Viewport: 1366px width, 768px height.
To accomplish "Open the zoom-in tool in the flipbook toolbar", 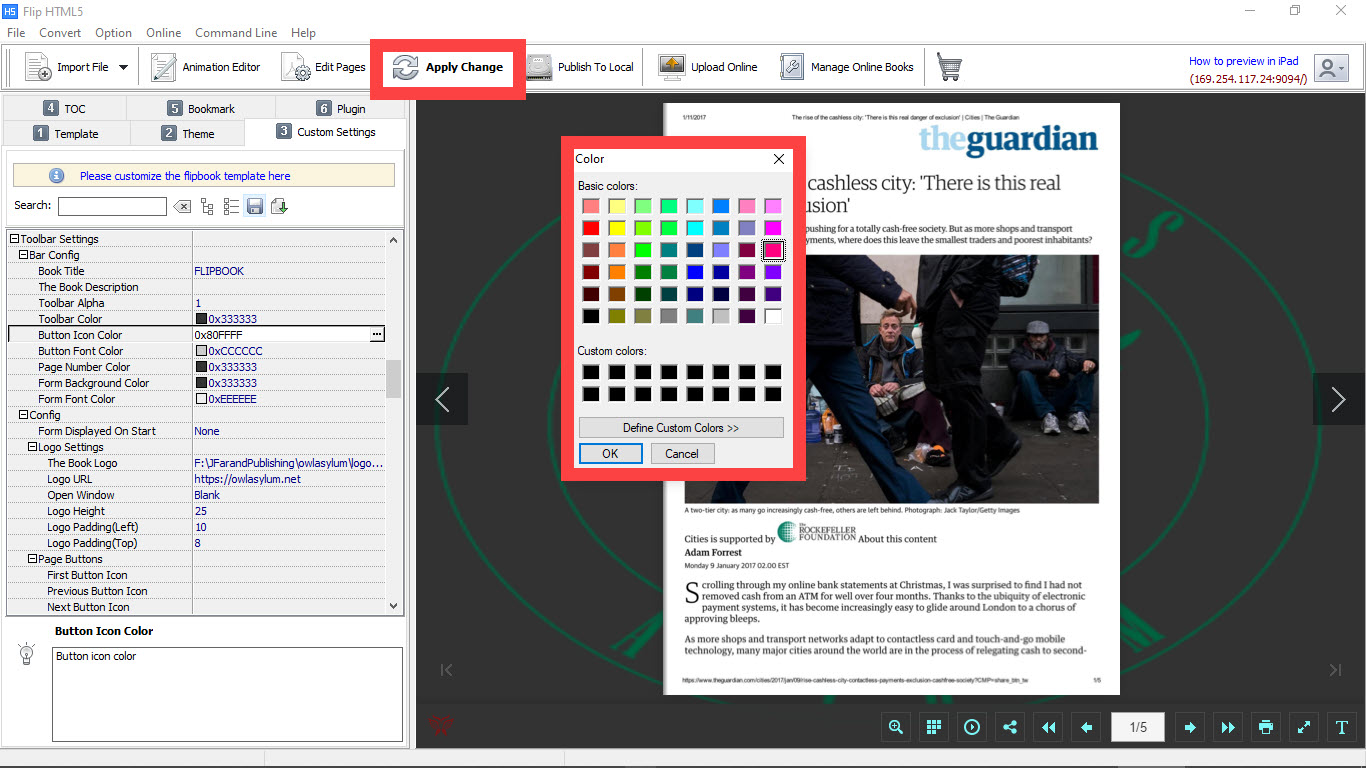I will coord(896,727).
